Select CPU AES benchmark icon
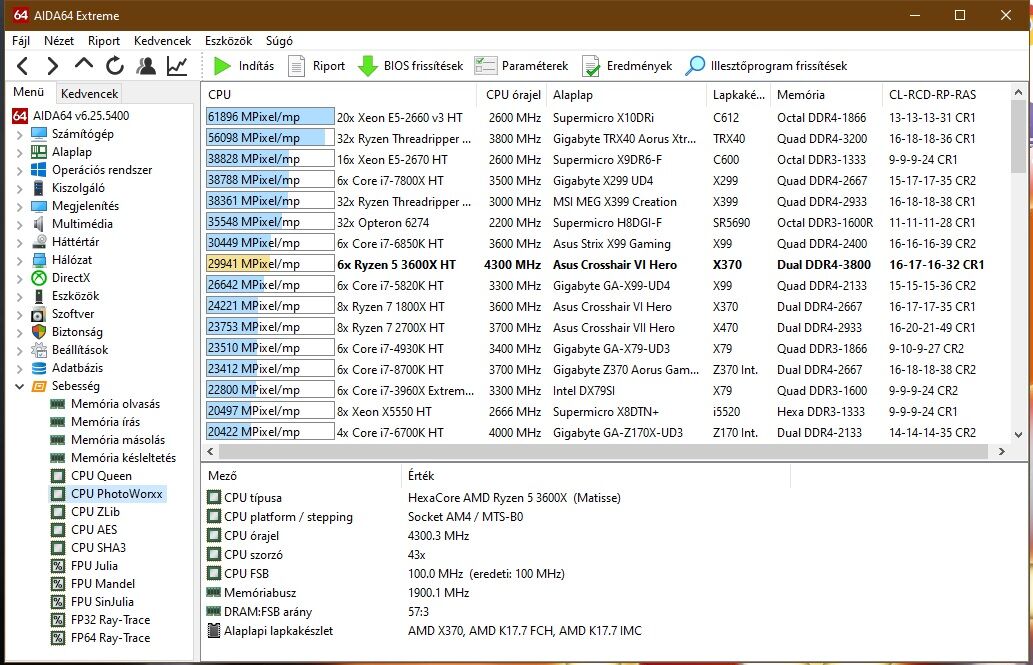Viewport: 1033px width, 665px height. [x=58, y=530]
